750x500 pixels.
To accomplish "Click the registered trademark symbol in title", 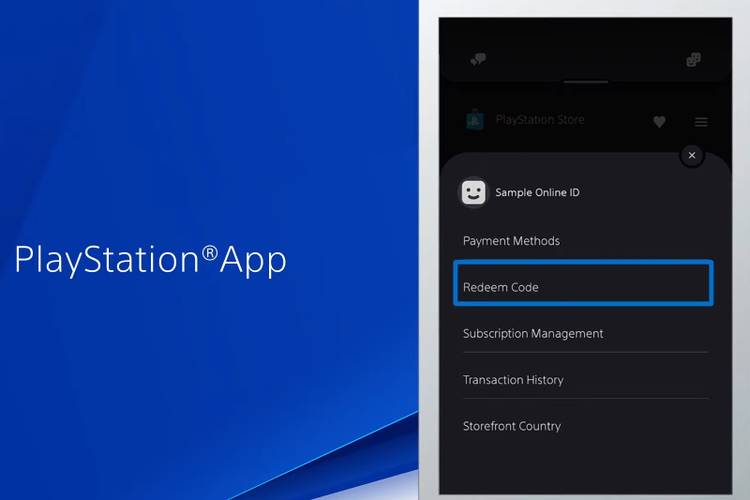I will click(210, 253).
